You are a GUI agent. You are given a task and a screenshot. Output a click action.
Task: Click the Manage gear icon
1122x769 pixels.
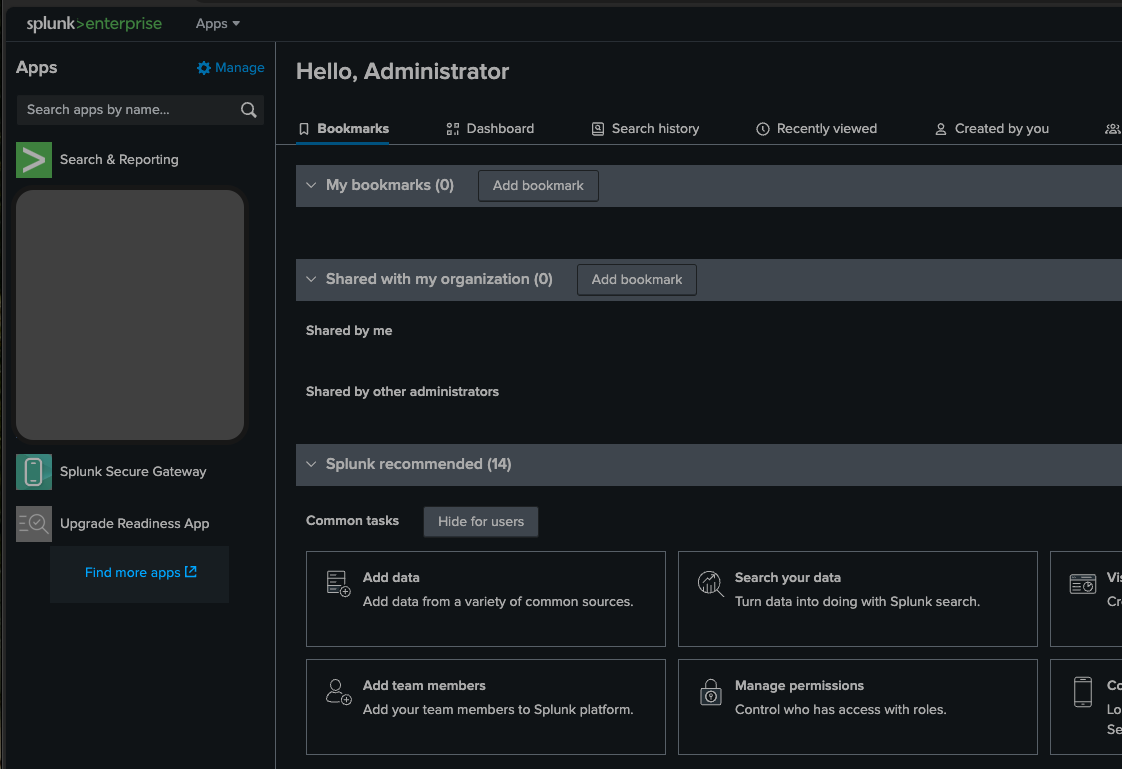click(204, 68)
